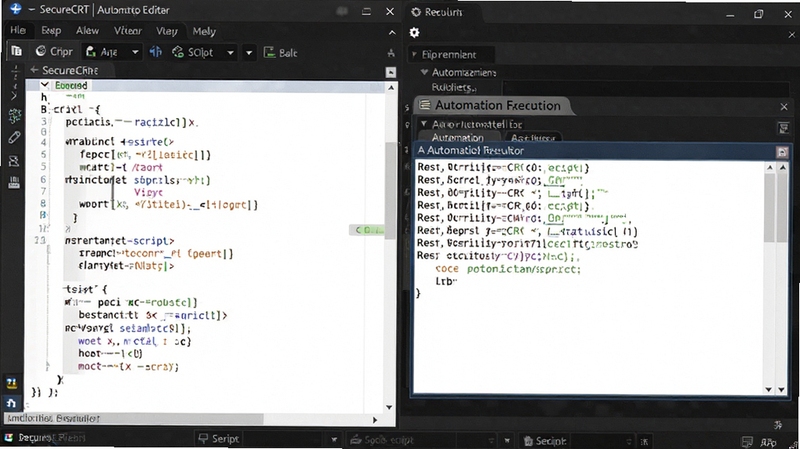
Task: Click the results pane inner scrollbar up arrow
Action: point(770,167)
